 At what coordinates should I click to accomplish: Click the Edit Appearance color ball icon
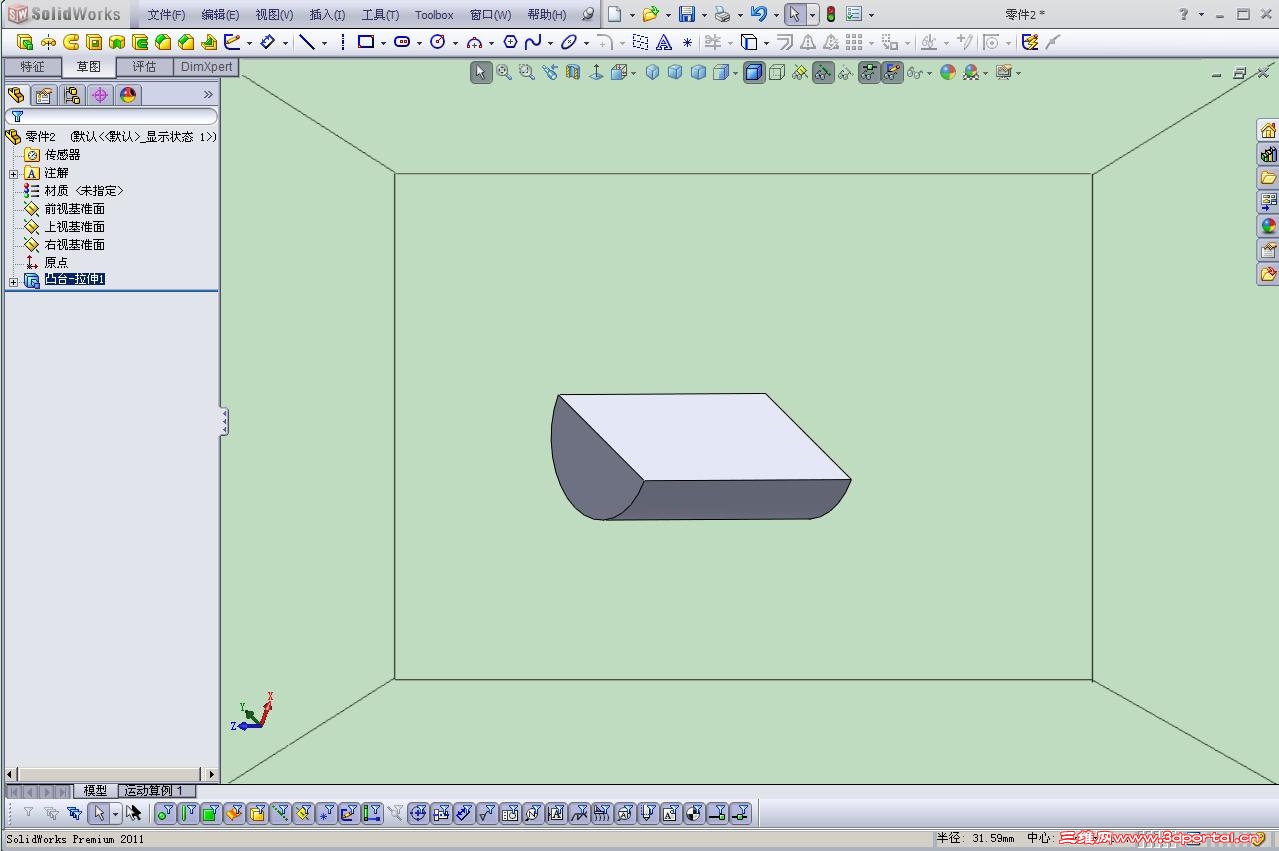pyautogui.click(x=947, y=72)
